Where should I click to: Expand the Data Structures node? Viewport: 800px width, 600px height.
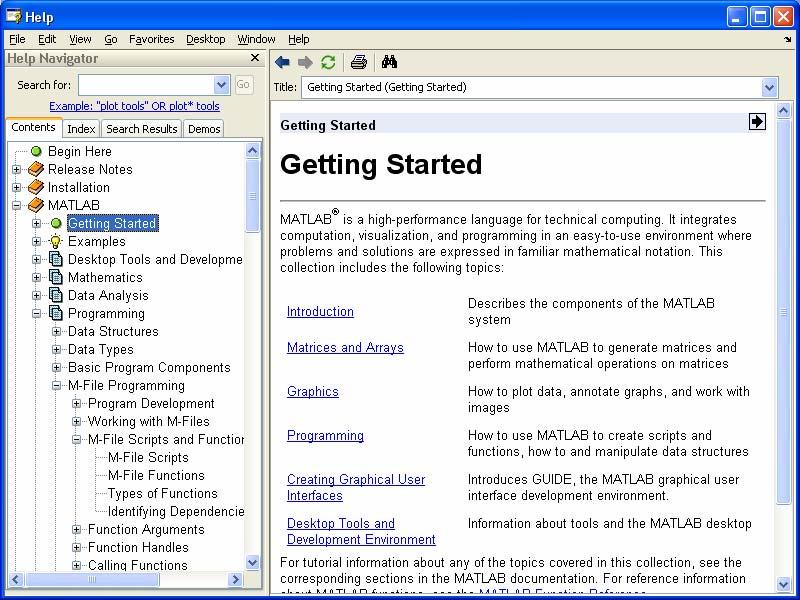56,331
